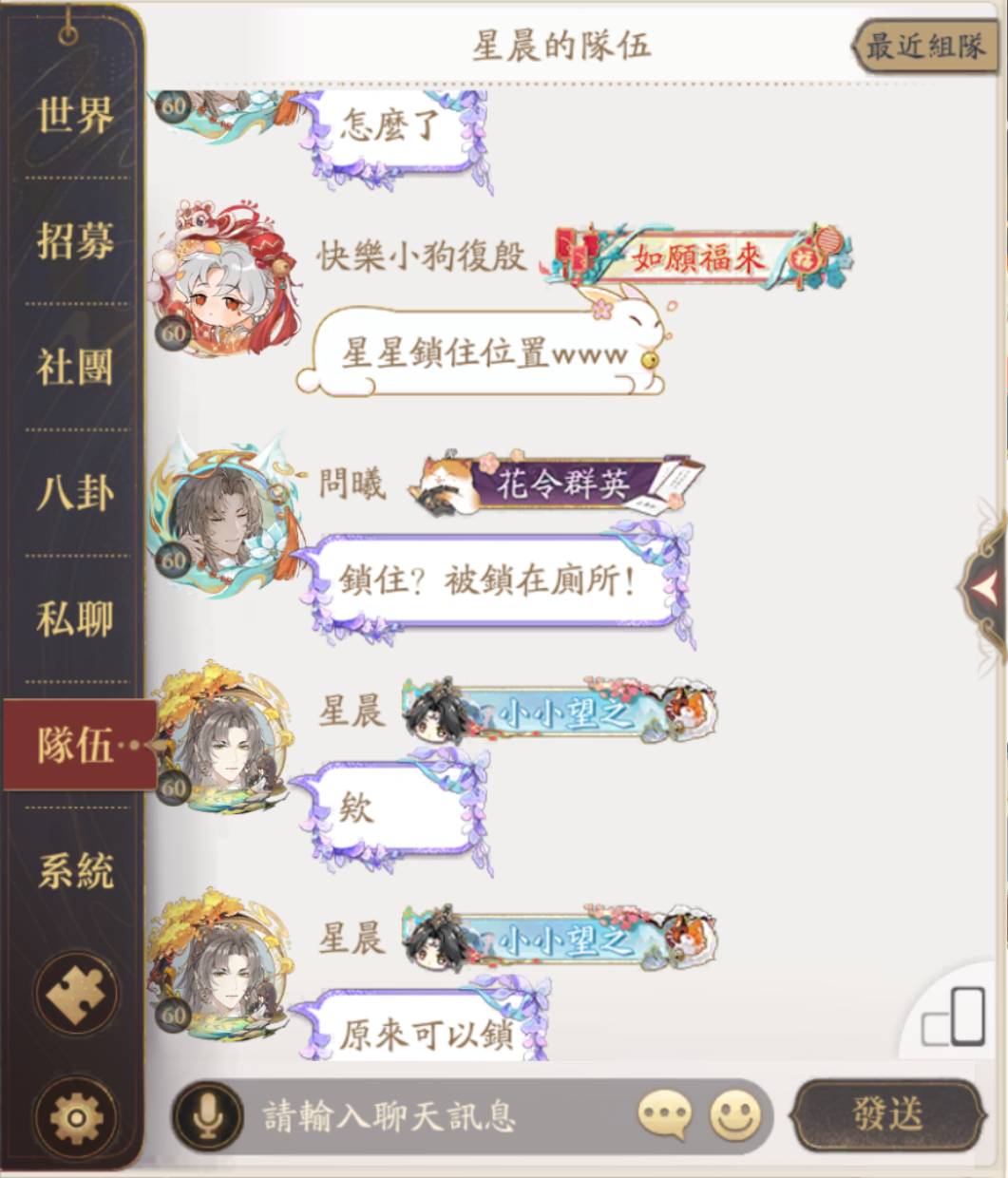Image resolution: width=1008 pixels, height=1178 pixels.
Task: Open the 社團 channel tab
Action: 74,367
